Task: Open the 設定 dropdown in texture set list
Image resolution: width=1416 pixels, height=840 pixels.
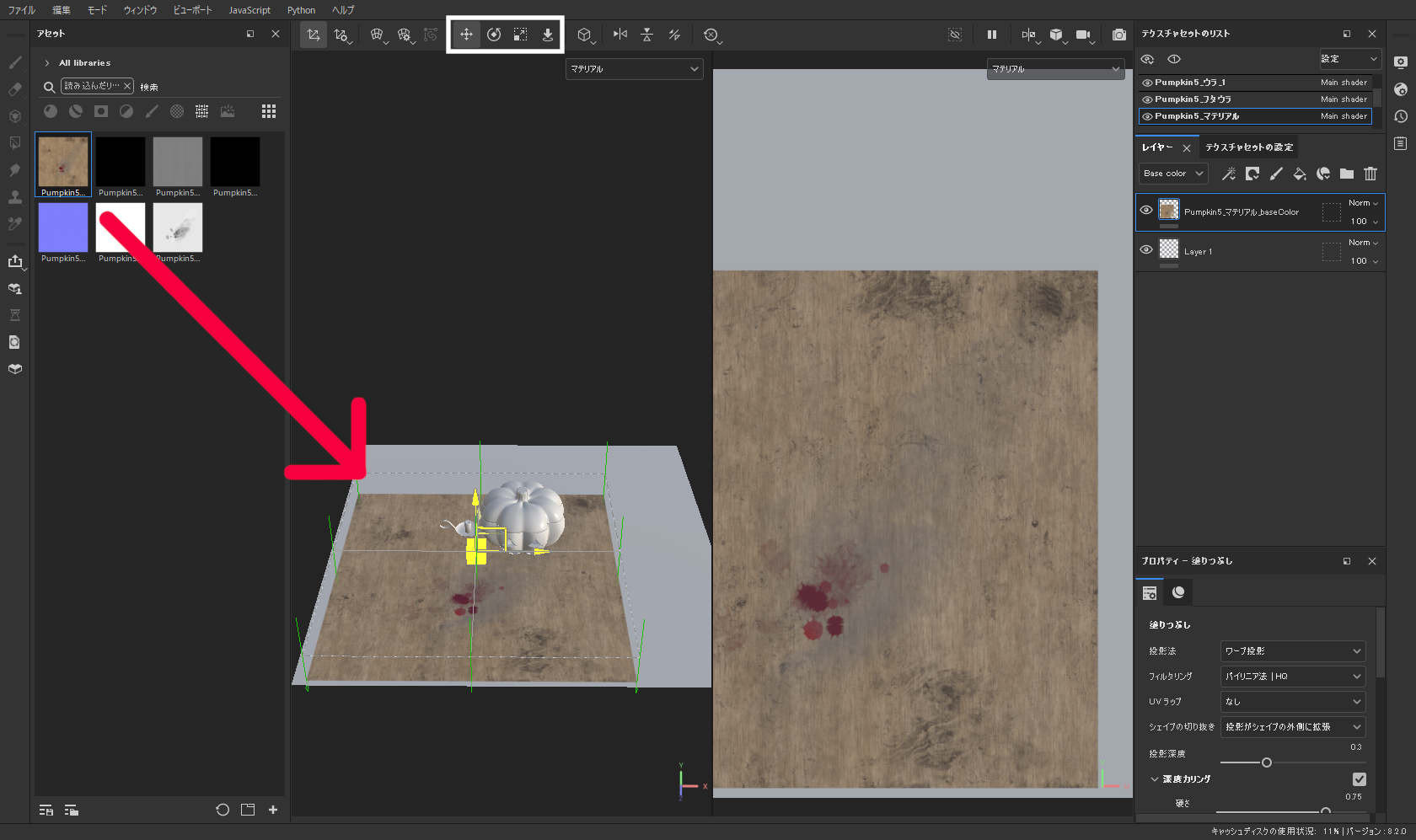Action: click(1349, 59)
